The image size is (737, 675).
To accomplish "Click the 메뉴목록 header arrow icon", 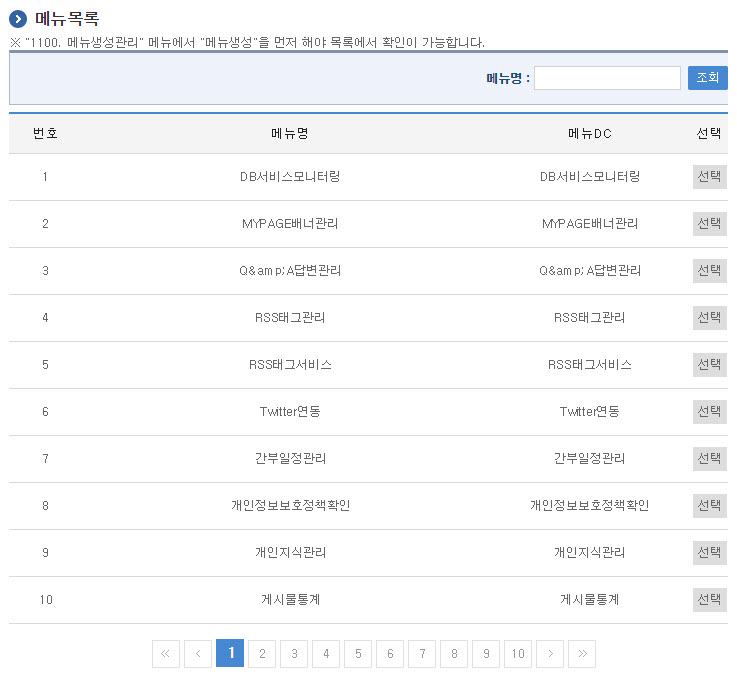I will pos(19,19).
